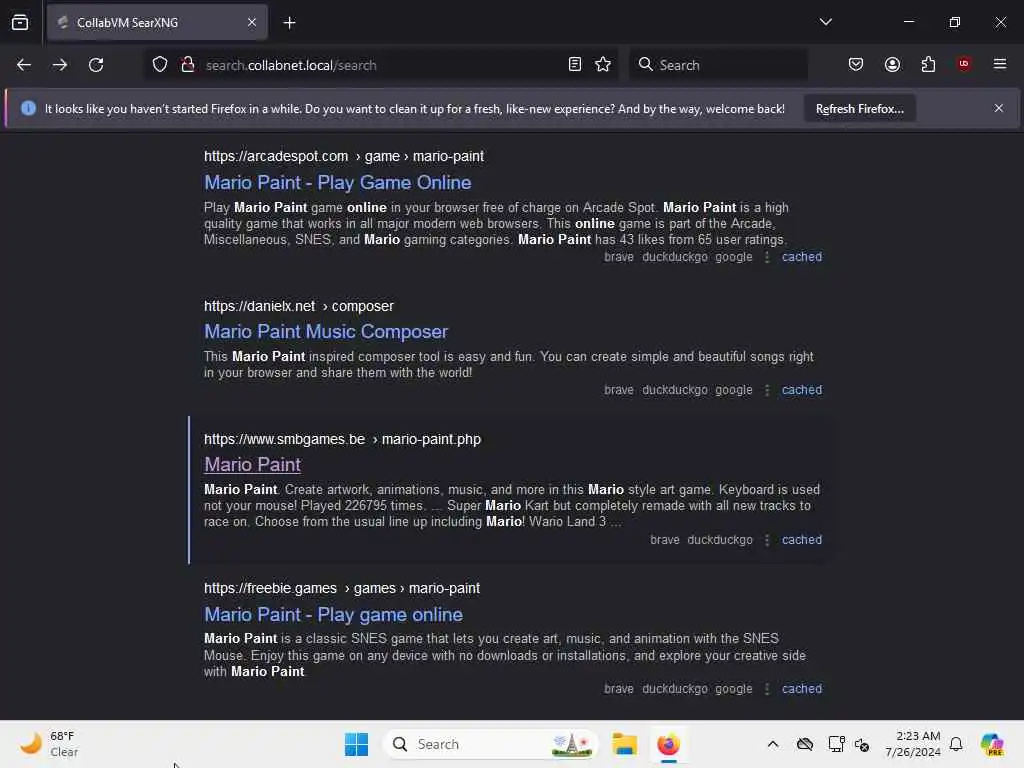Viewport: 1024px width, 768px height.
Task: Open a new tab with plus button
Action: (289, 23)
